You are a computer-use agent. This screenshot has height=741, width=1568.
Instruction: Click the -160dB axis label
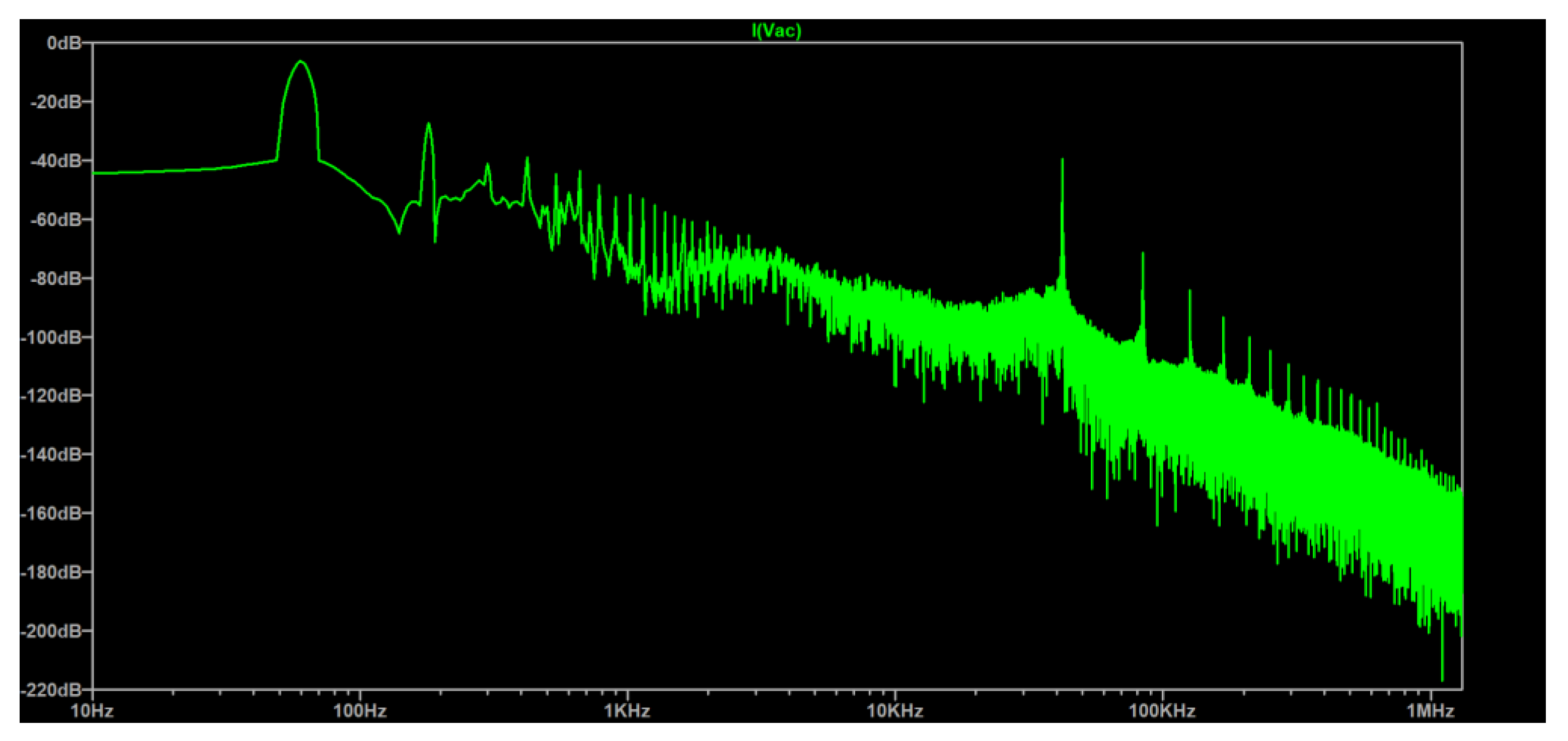click(52, 514)
